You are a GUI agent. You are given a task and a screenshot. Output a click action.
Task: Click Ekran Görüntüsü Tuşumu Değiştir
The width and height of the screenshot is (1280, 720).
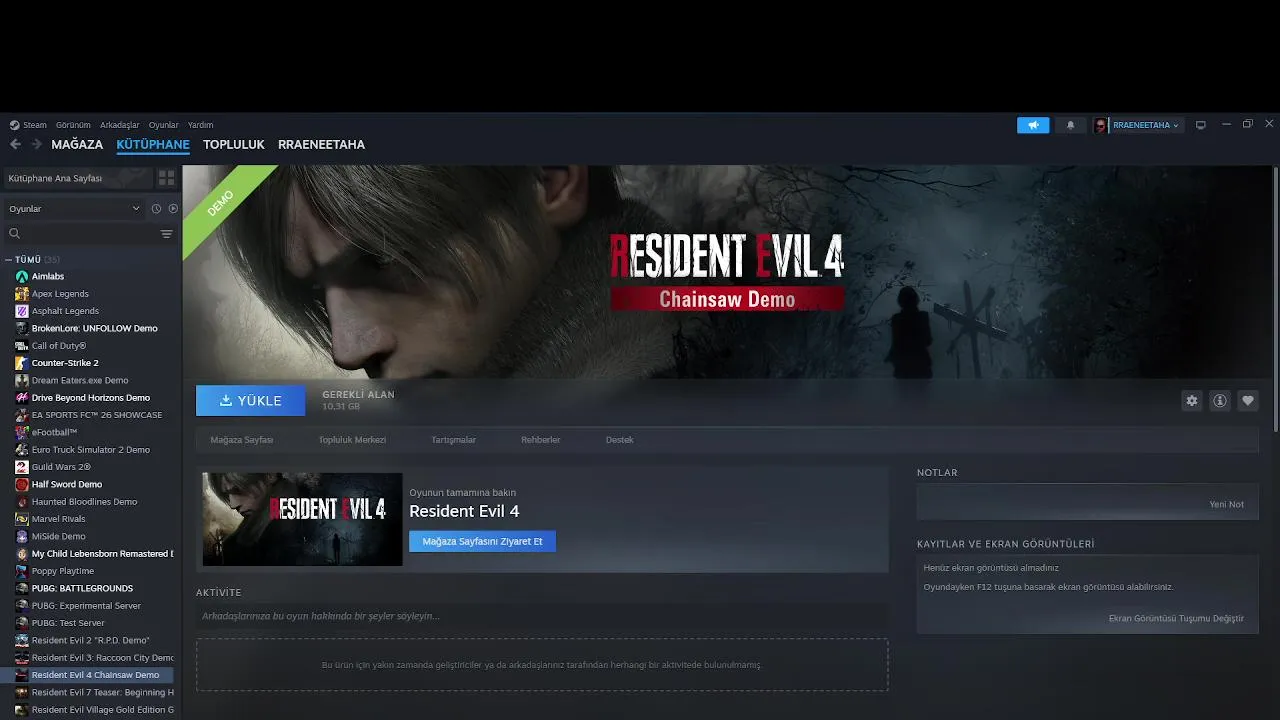[x=1176, y=618]
